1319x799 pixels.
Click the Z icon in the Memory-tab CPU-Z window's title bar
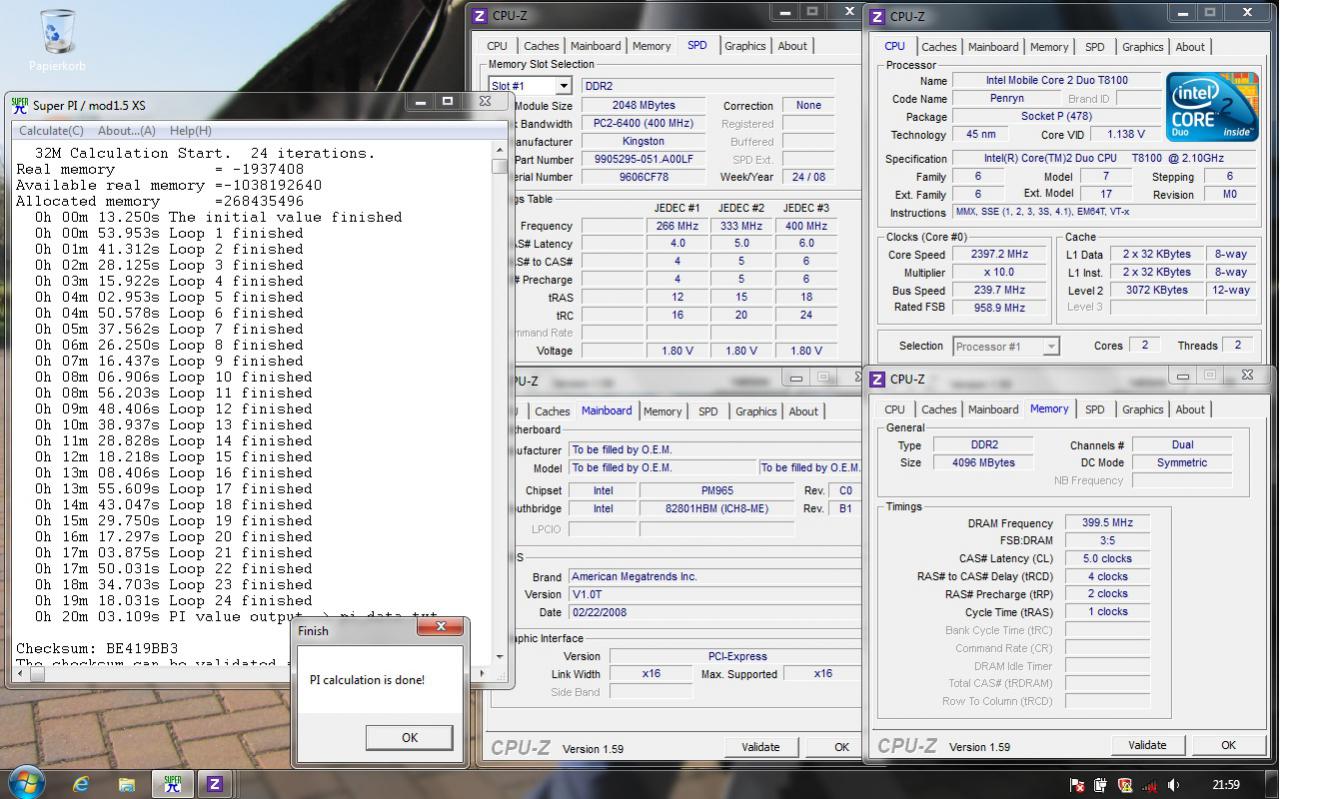click(877, 379)
